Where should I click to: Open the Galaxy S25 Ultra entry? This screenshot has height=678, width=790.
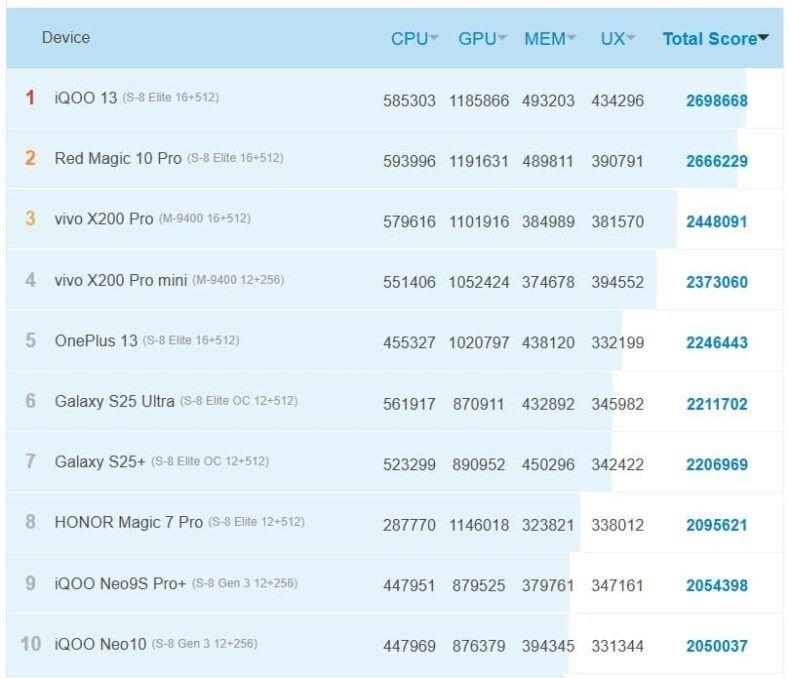tap(114, 401)
